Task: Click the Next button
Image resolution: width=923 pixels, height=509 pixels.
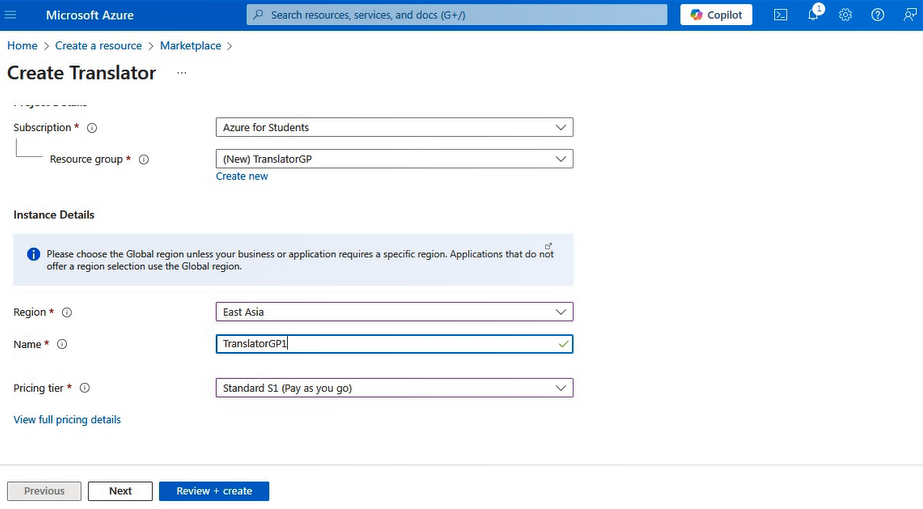Action: pyautogui.click(x=120, y=491)
